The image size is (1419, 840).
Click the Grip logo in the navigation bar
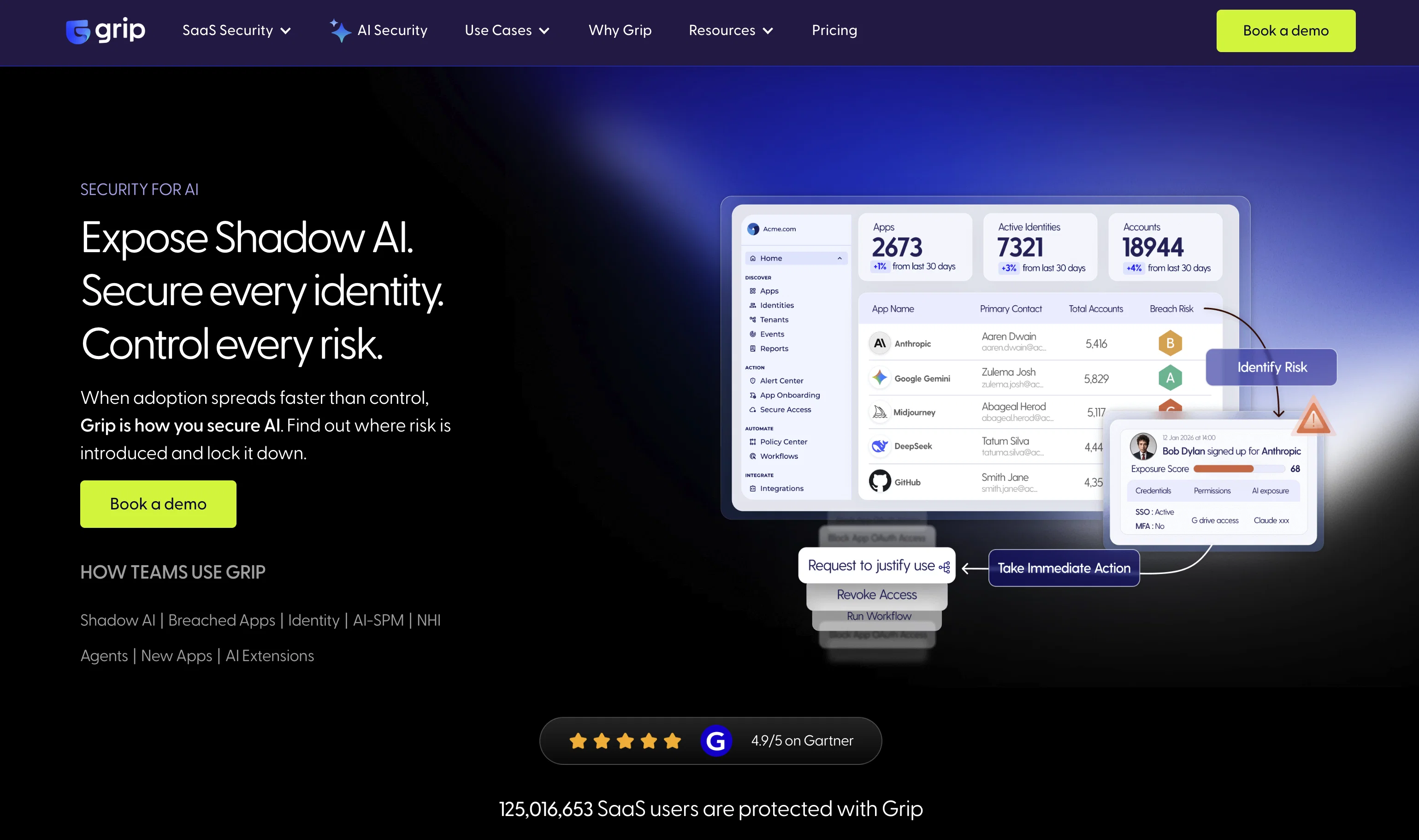coord(106,30)
